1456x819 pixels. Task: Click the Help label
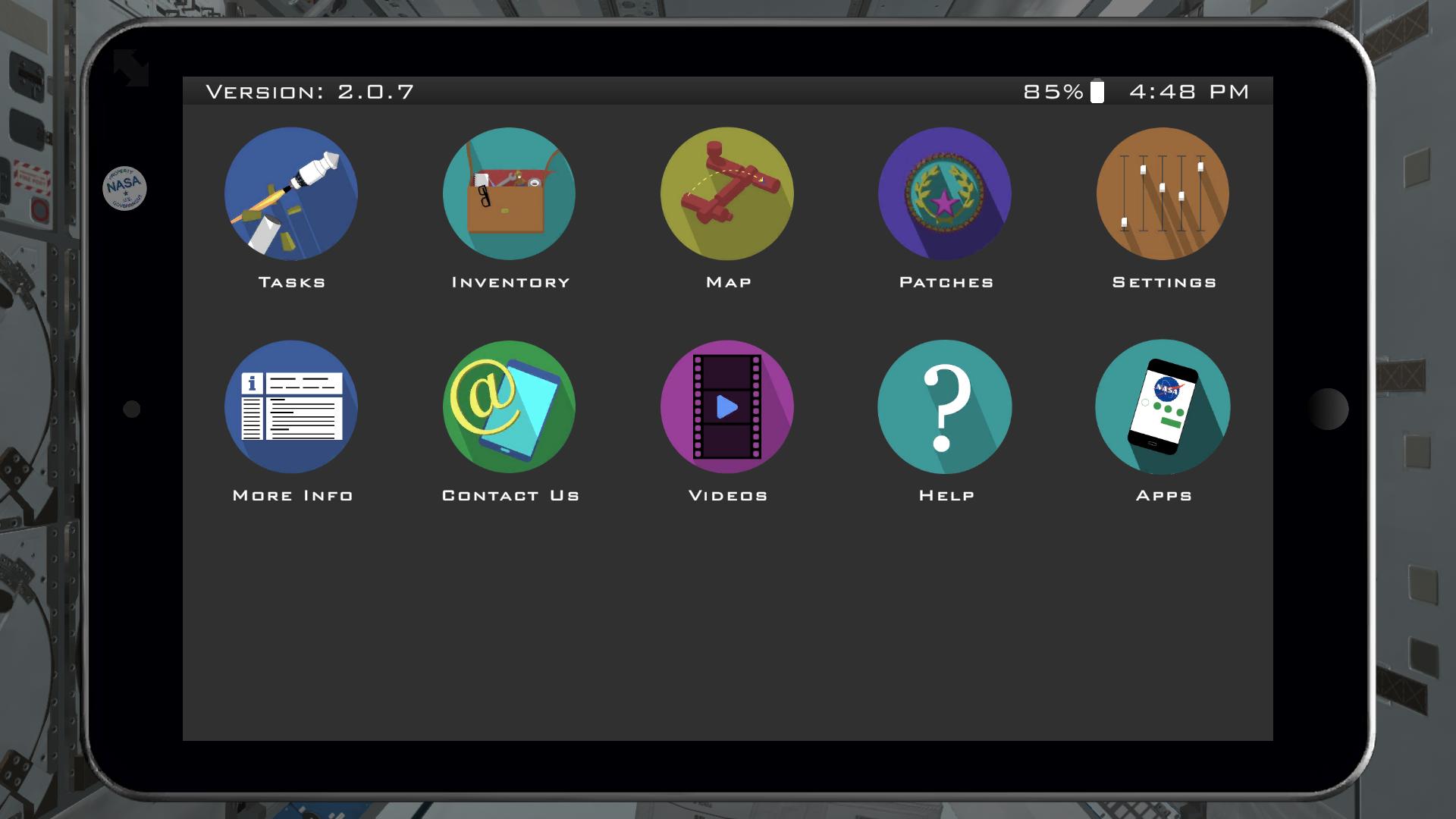[946, 495]
